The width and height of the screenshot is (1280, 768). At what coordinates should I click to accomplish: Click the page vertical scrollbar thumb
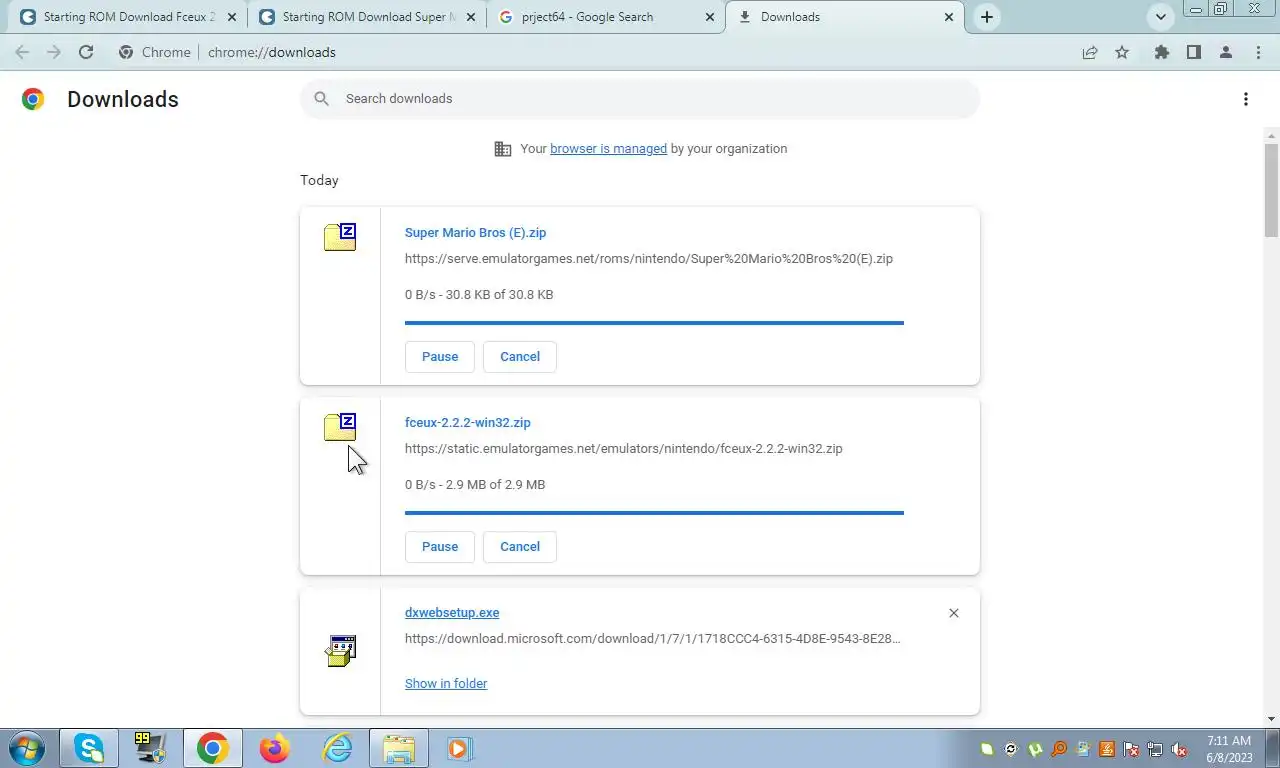[1272, 190]
